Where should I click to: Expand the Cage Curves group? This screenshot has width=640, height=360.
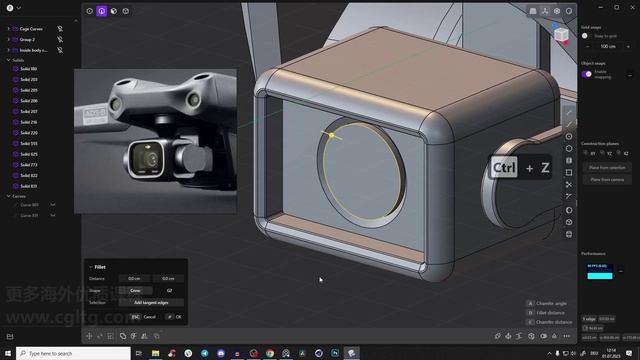(x=9, y=29)
